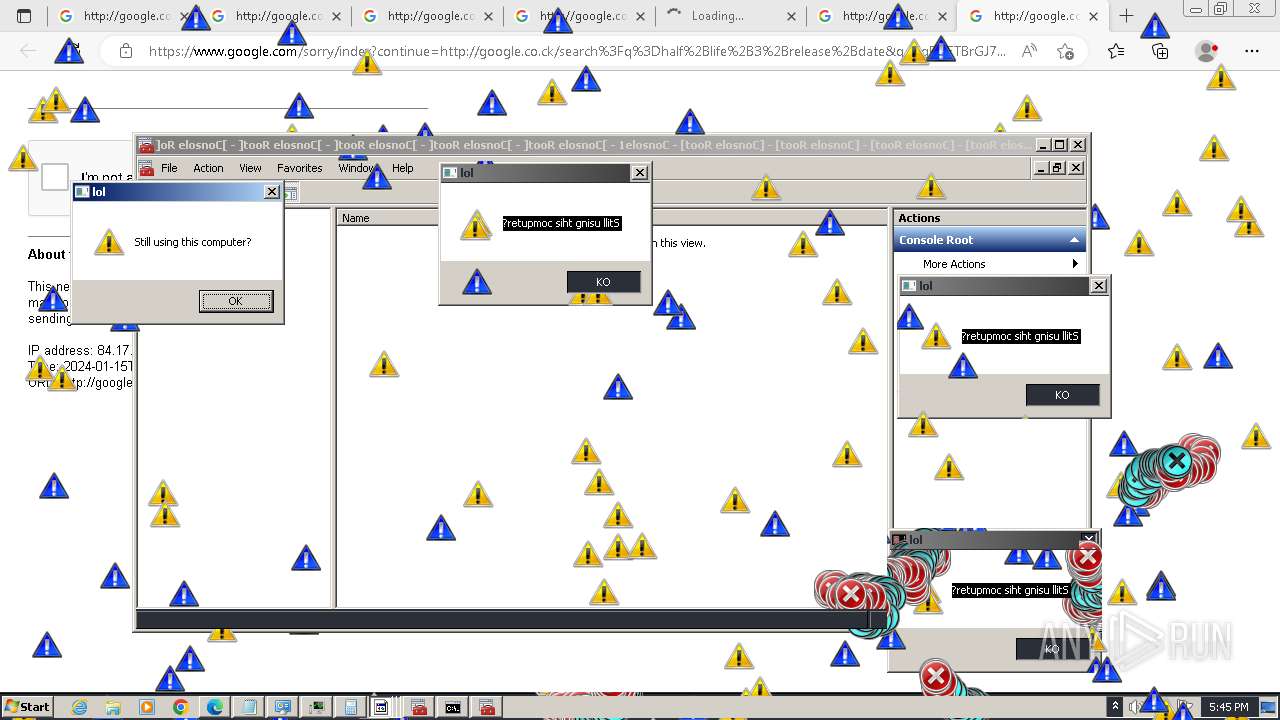1280x720 pixels.
Task: Click KO in lol dialog over Actions pane
Action: (1062, 395)
